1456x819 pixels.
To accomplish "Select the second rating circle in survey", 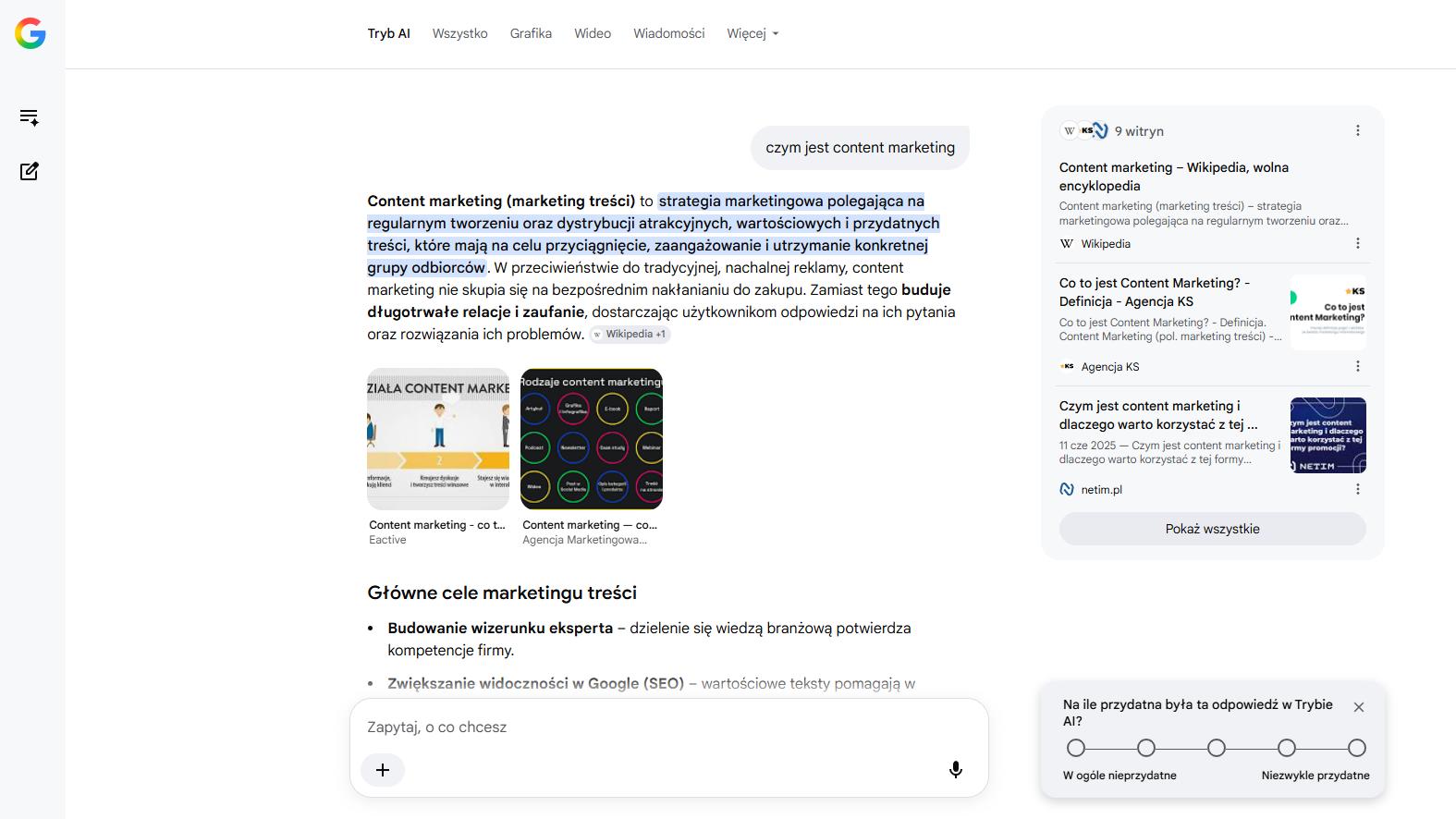I will point(1146,748).
